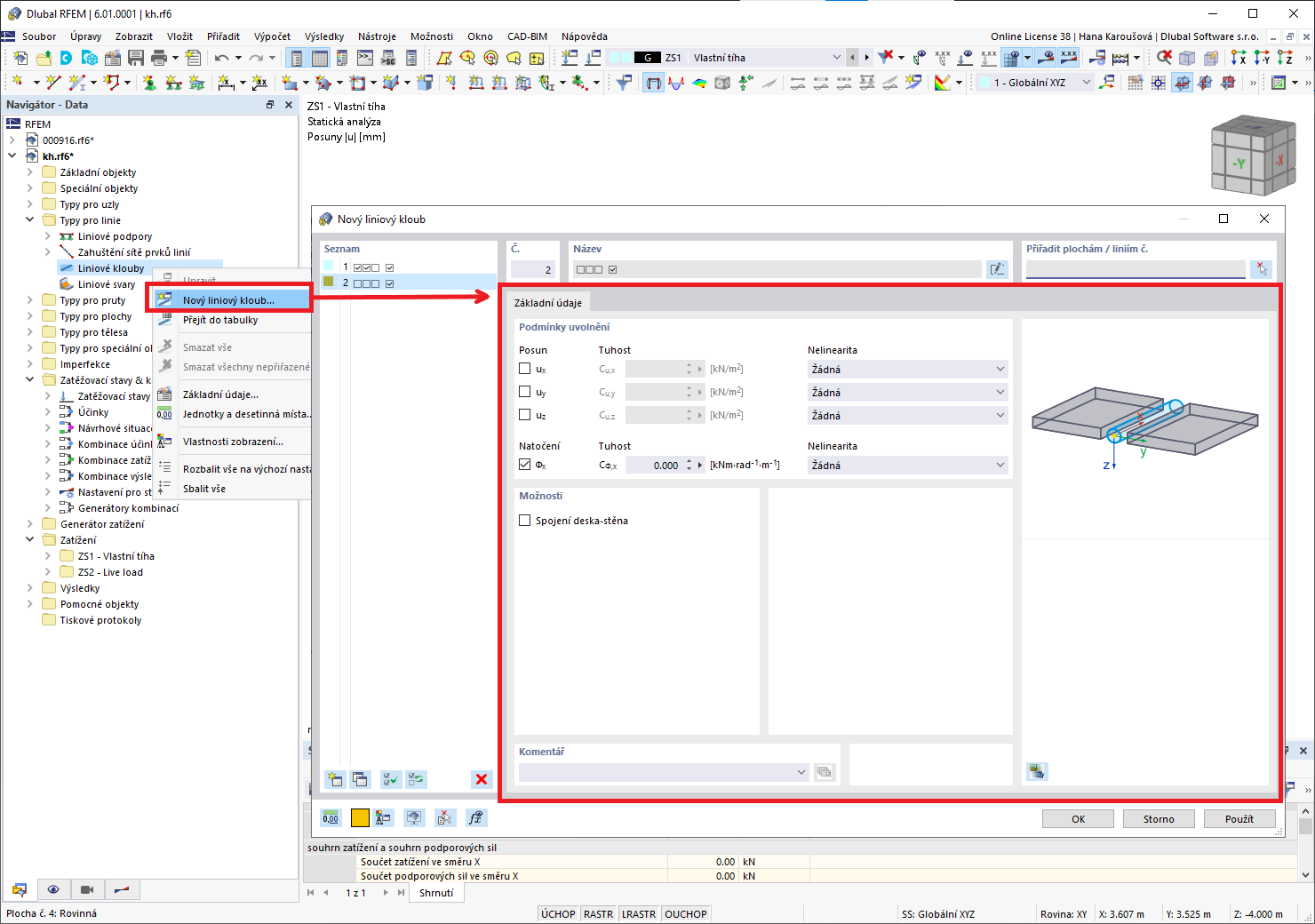Click the OK button
The image size is (1315, 924).
1078,819
